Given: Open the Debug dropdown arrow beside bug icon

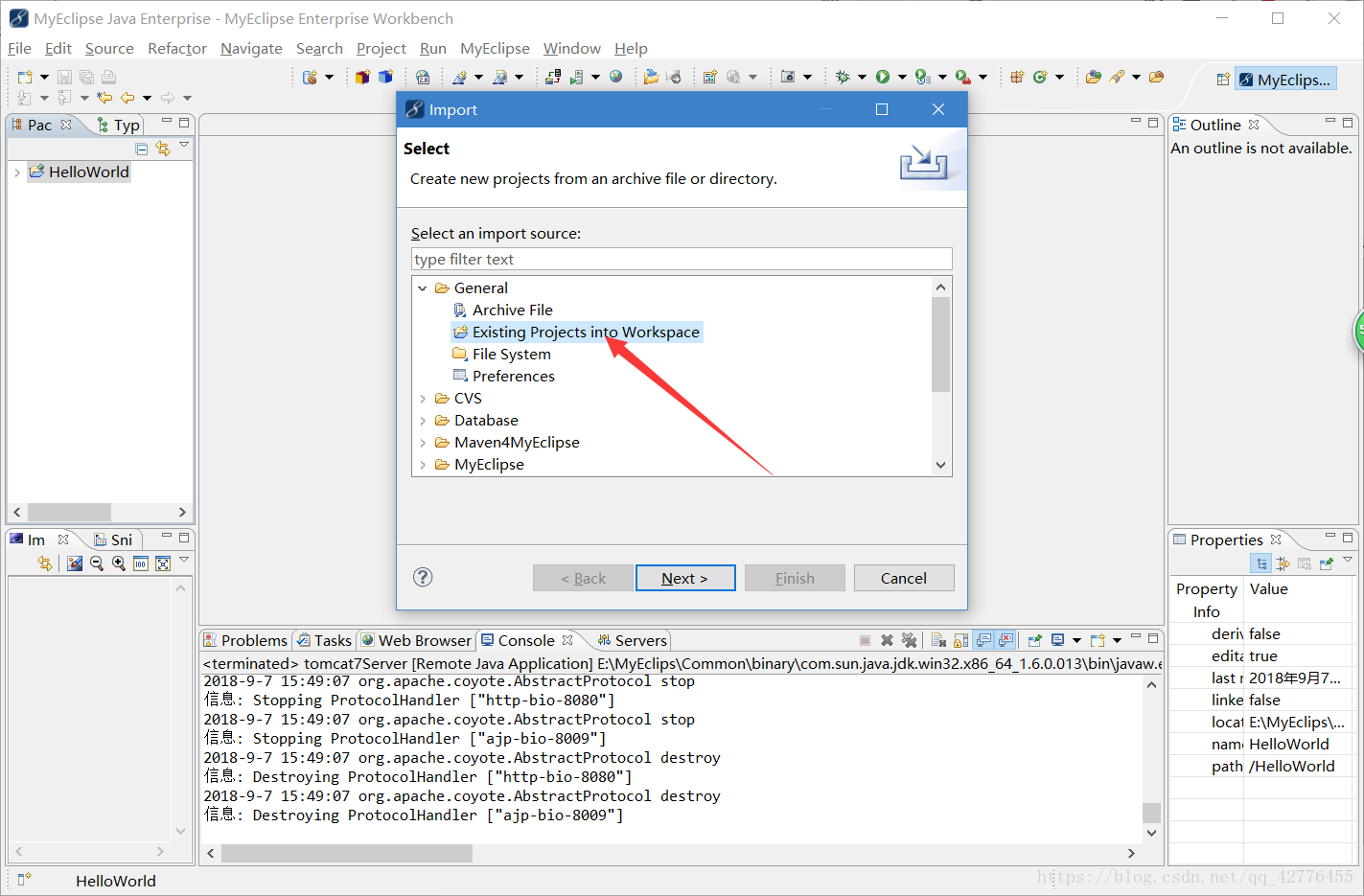Looking at the screenshot, I should point(862,77).
